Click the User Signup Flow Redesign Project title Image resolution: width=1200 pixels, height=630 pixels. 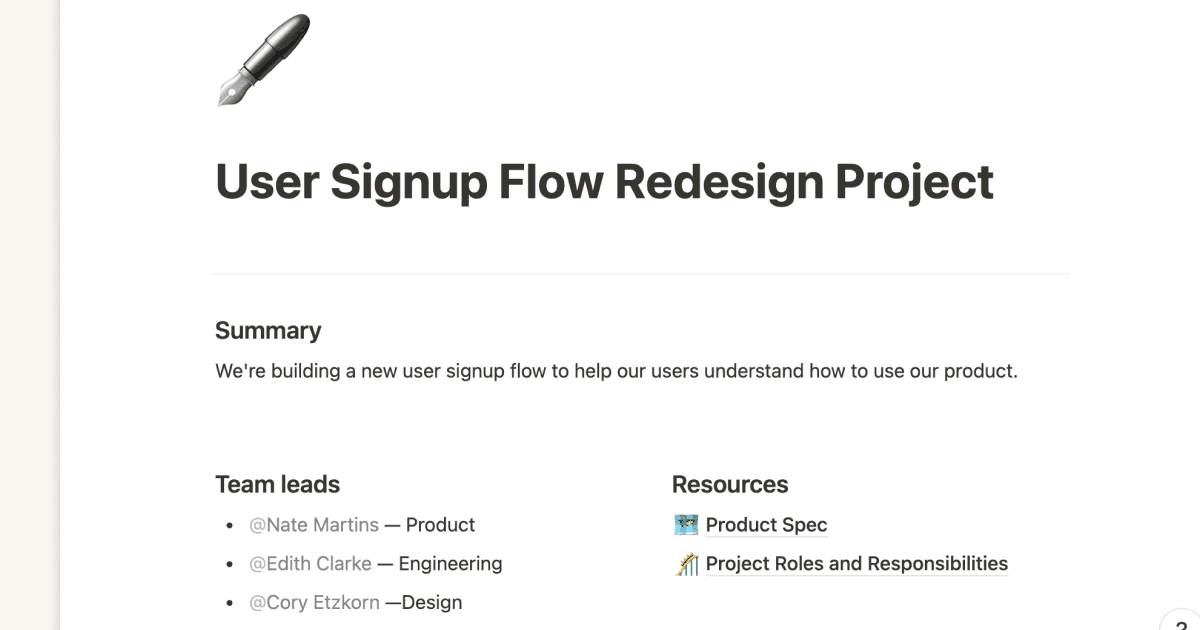click(x=604, y=182)
